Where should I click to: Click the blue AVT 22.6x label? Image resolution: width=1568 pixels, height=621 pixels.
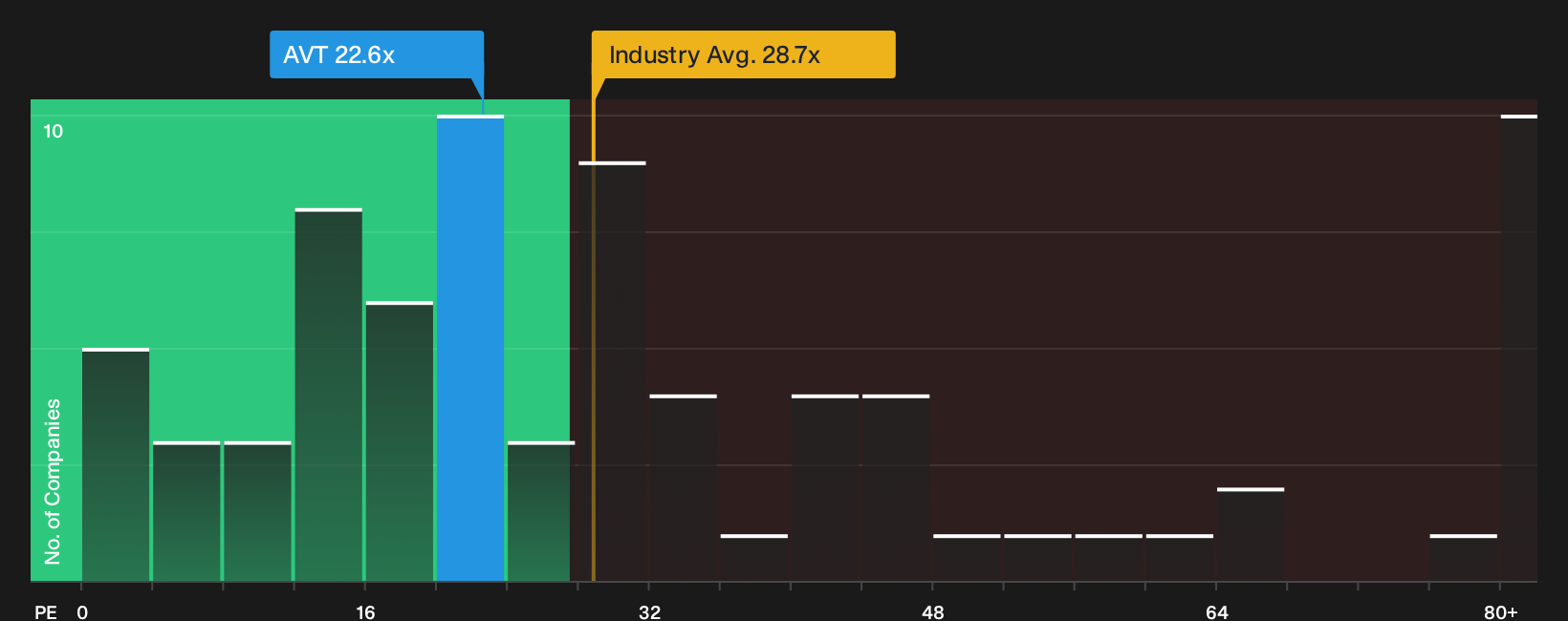coord(377,54)
